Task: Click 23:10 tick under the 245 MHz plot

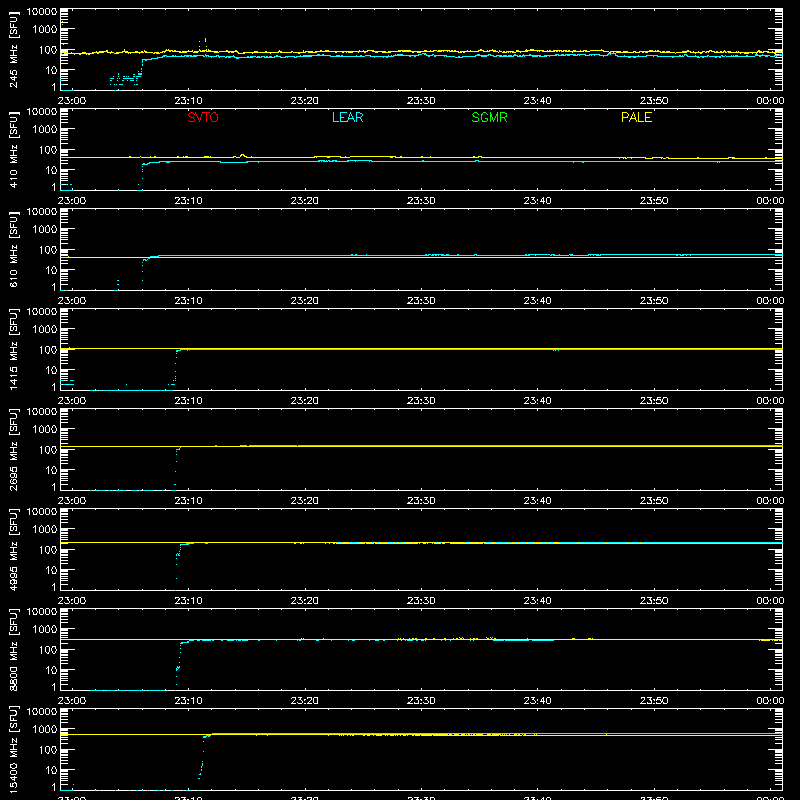Action: coord(188,101)
